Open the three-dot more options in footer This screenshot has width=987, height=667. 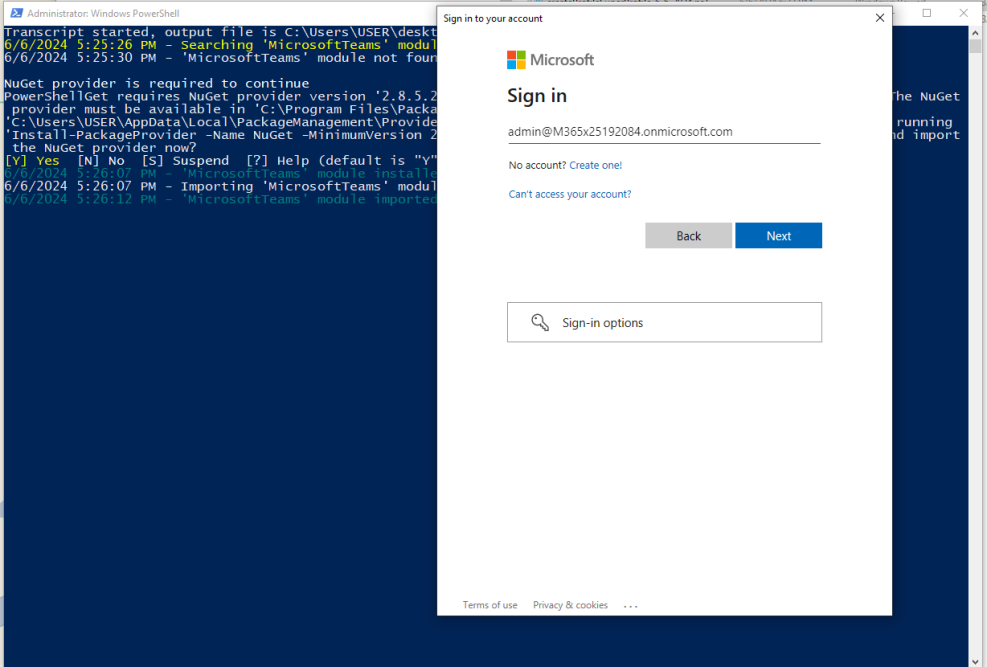630,605
